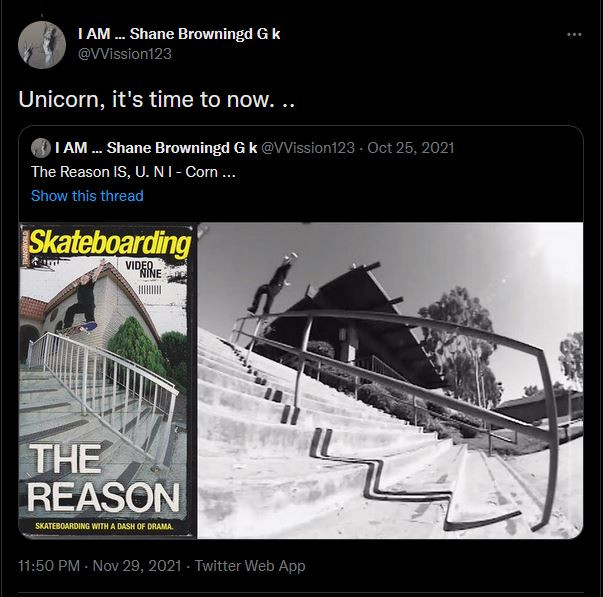
Task: Open the black-and-white handrail skate photo
Action: (390, 380)
